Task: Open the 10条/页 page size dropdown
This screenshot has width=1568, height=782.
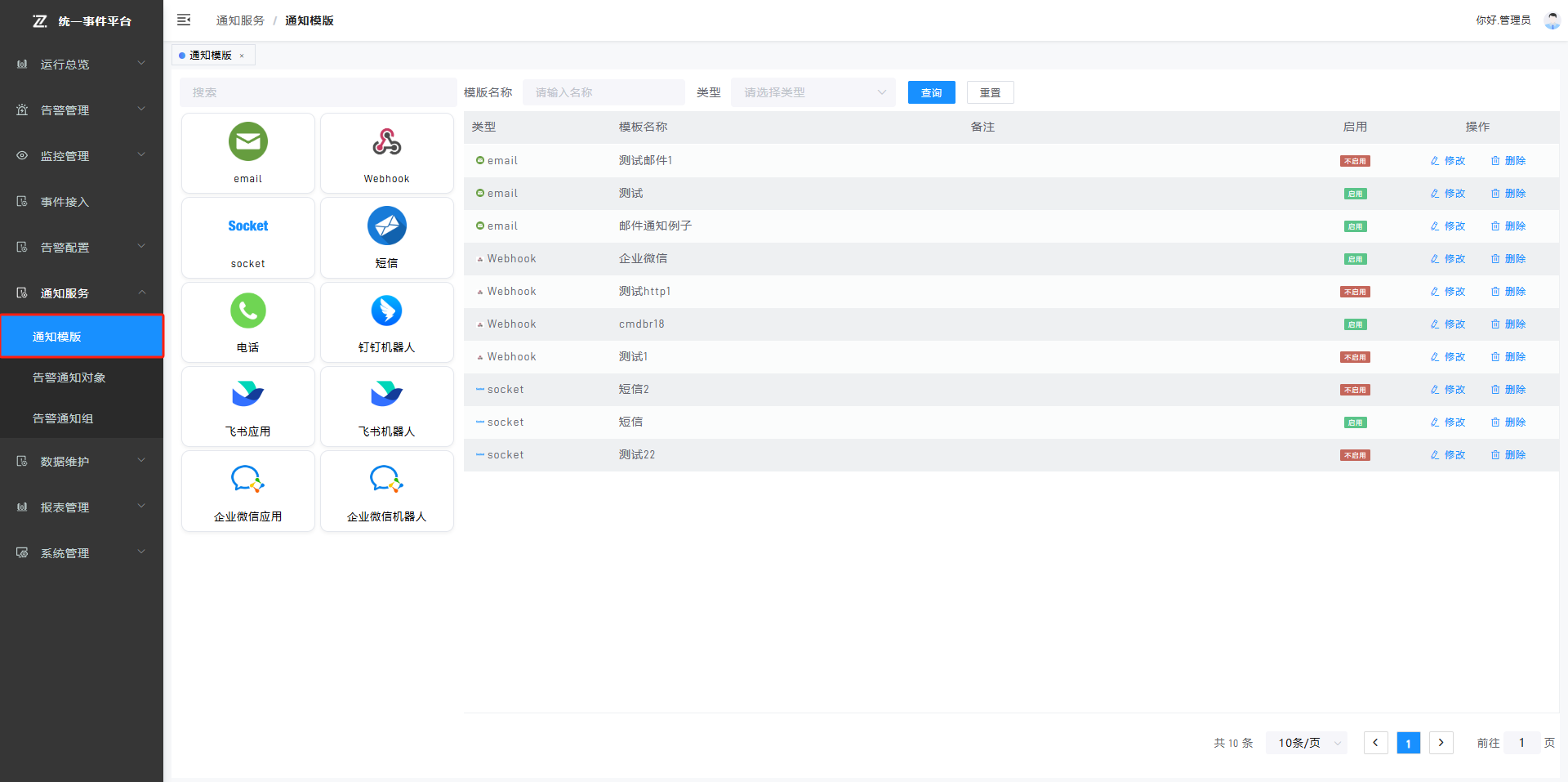Action: point(1307,743)
